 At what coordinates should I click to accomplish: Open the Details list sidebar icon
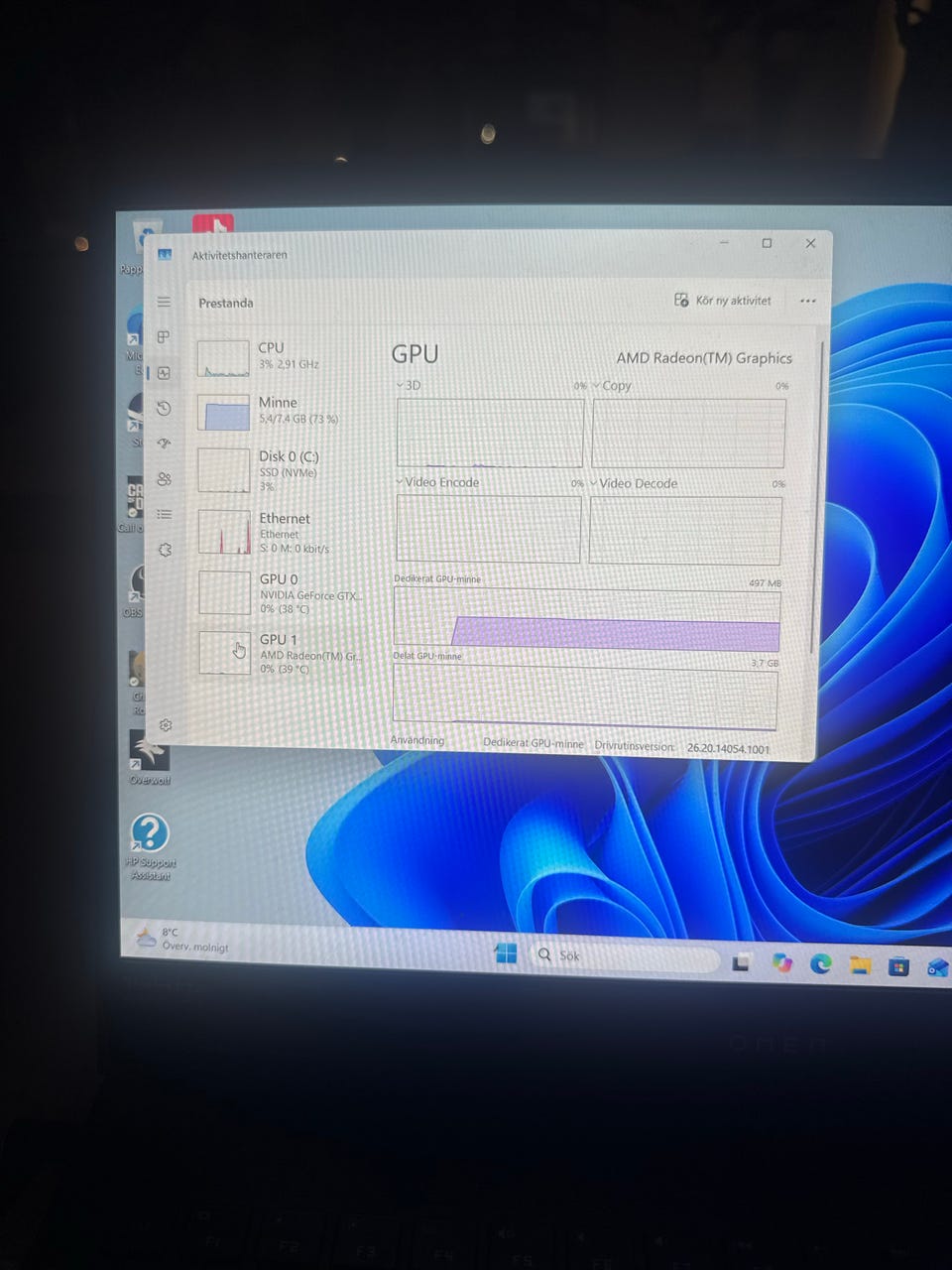[x=165, y=514]
